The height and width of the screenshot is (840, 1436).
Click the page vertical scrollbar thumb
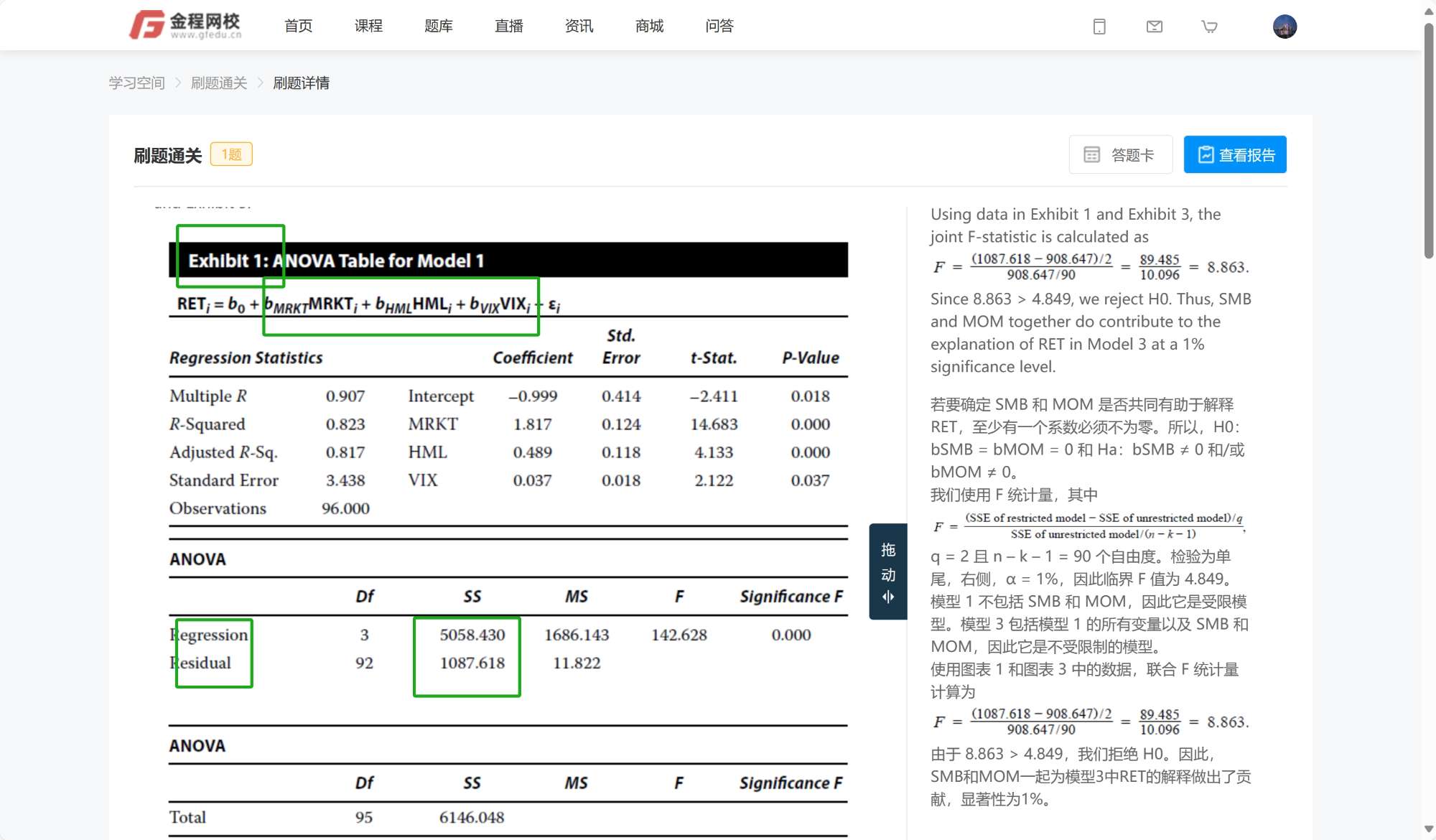point(1428,140)
